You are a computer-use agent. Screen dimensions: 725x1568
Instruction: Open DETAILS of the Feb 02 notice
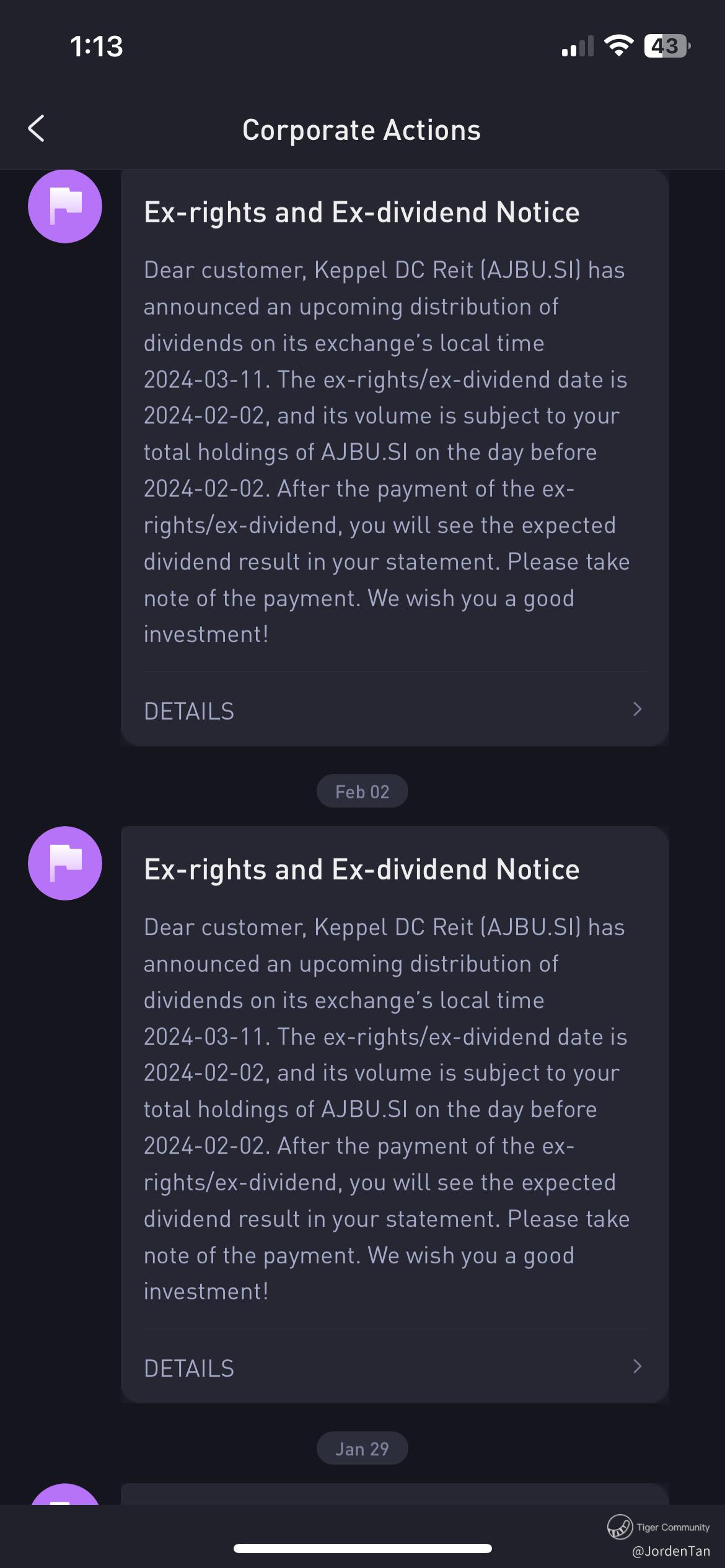point(395,1367)
